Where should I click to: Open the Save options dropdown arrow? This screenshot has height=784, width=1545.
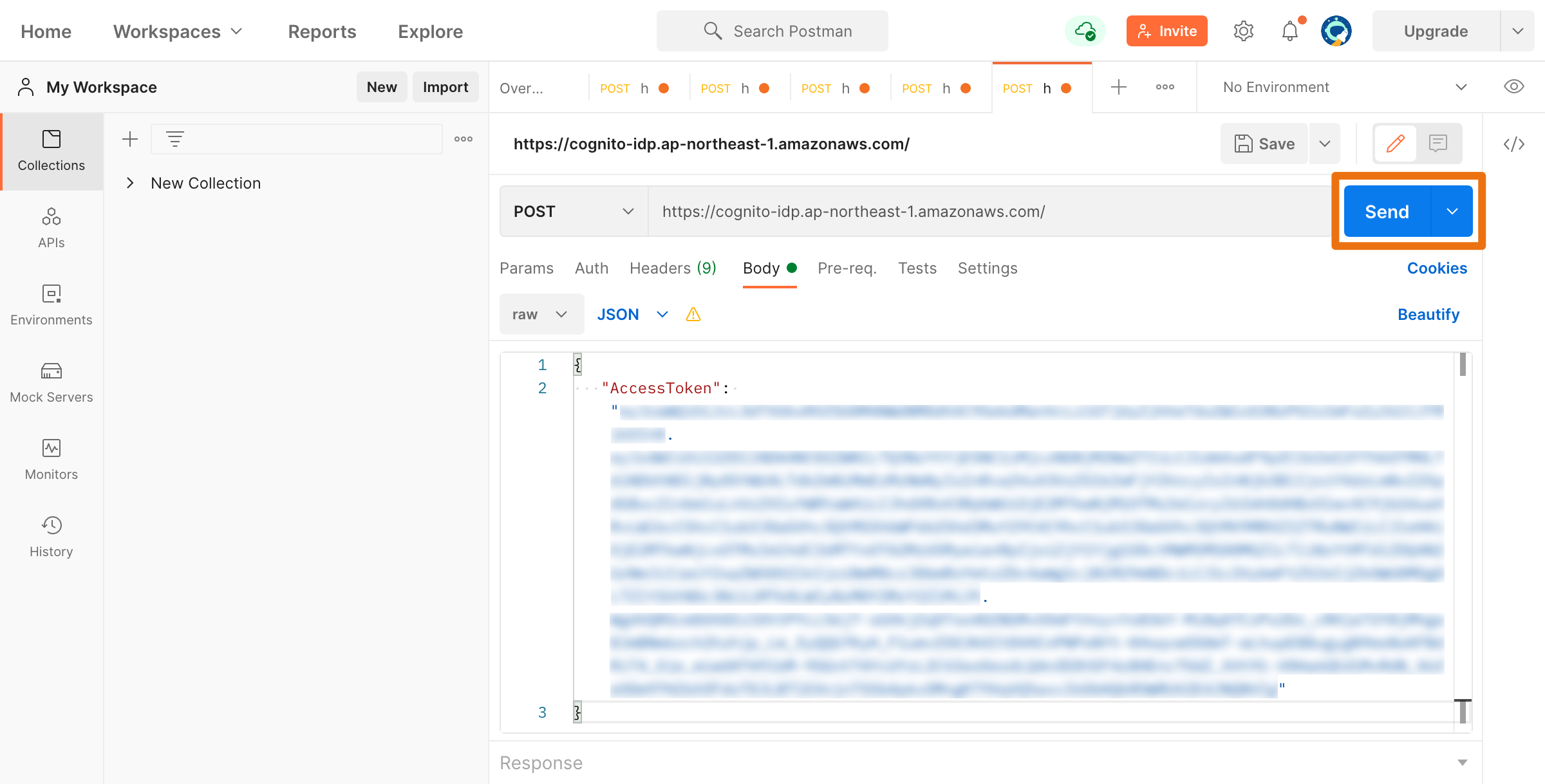pyautogui.click(x=1325, y=144)
